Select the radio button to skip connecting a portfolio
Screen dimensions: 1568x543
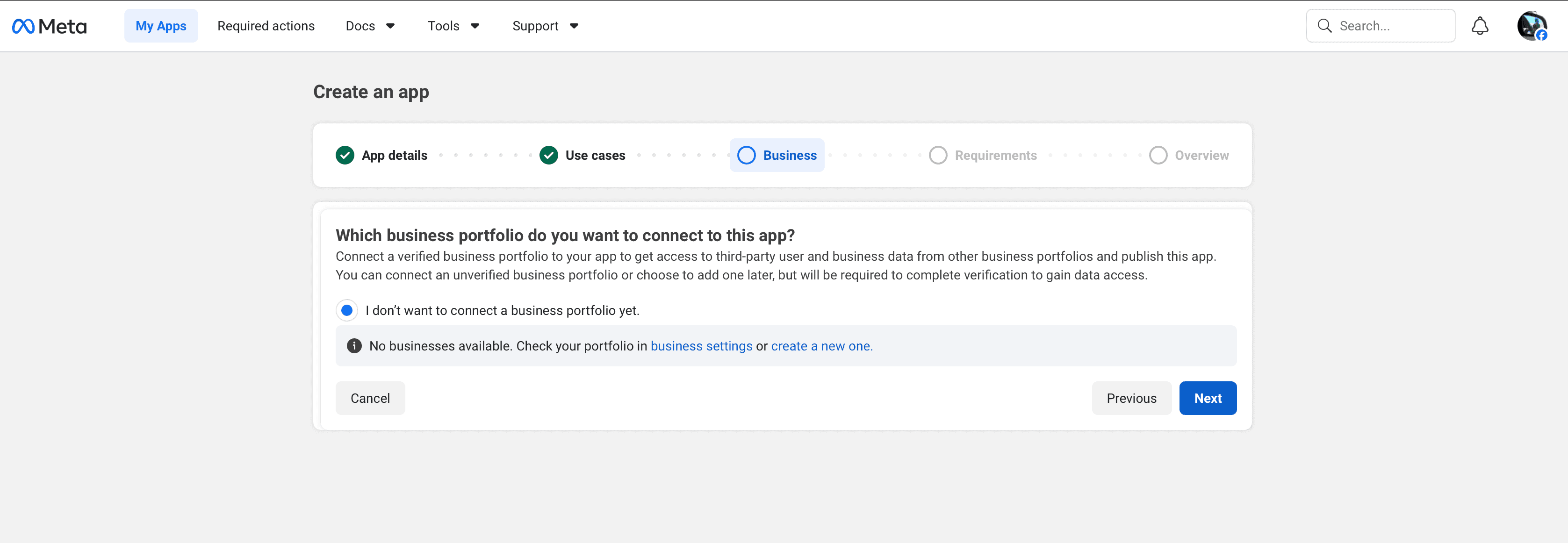point(346,310)
